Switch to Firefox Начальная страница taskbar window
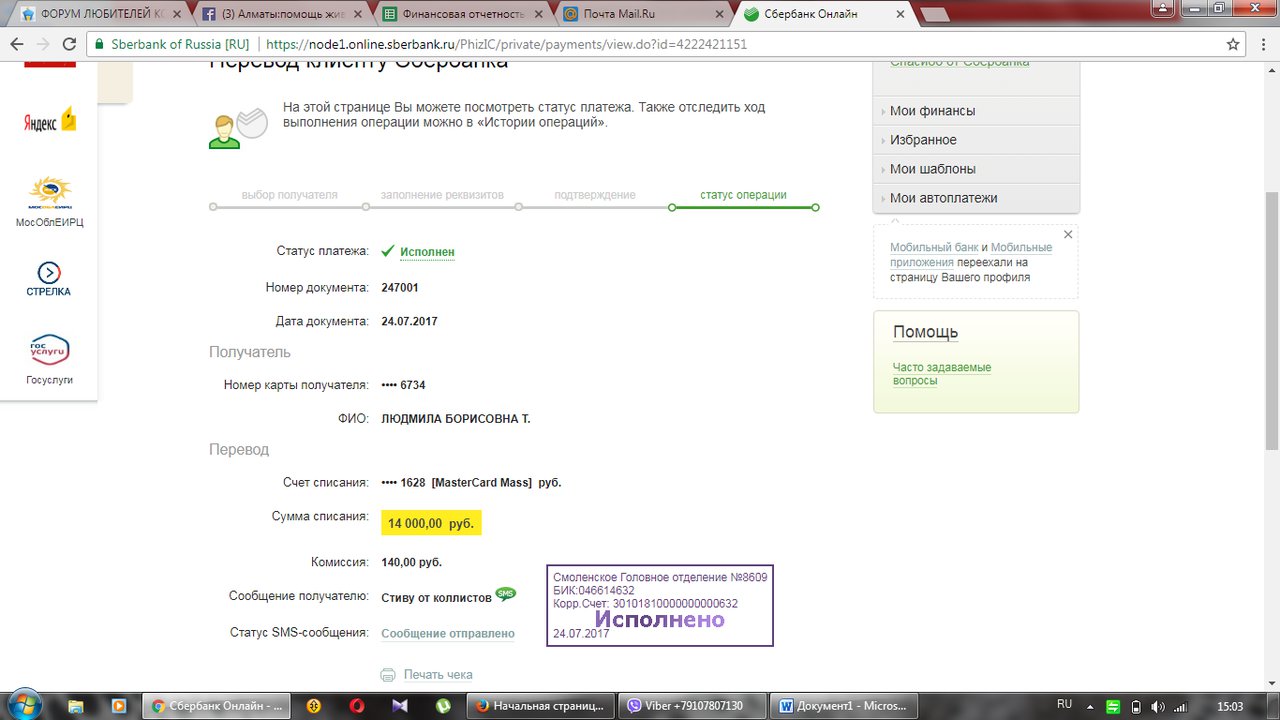 (541, 705)
